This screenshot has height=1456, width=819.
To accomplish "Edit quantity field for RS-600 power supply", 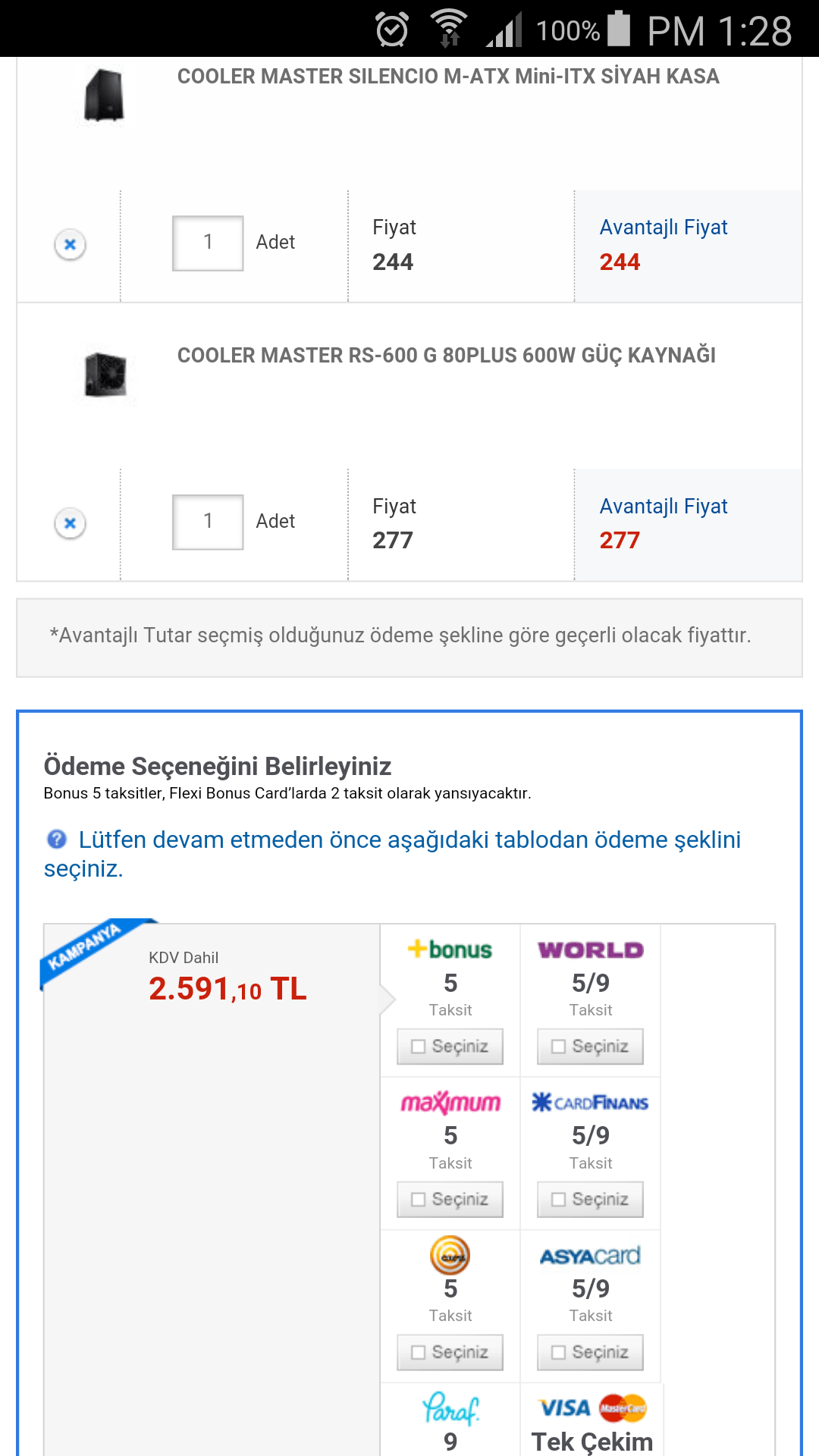I will point(208,522).
